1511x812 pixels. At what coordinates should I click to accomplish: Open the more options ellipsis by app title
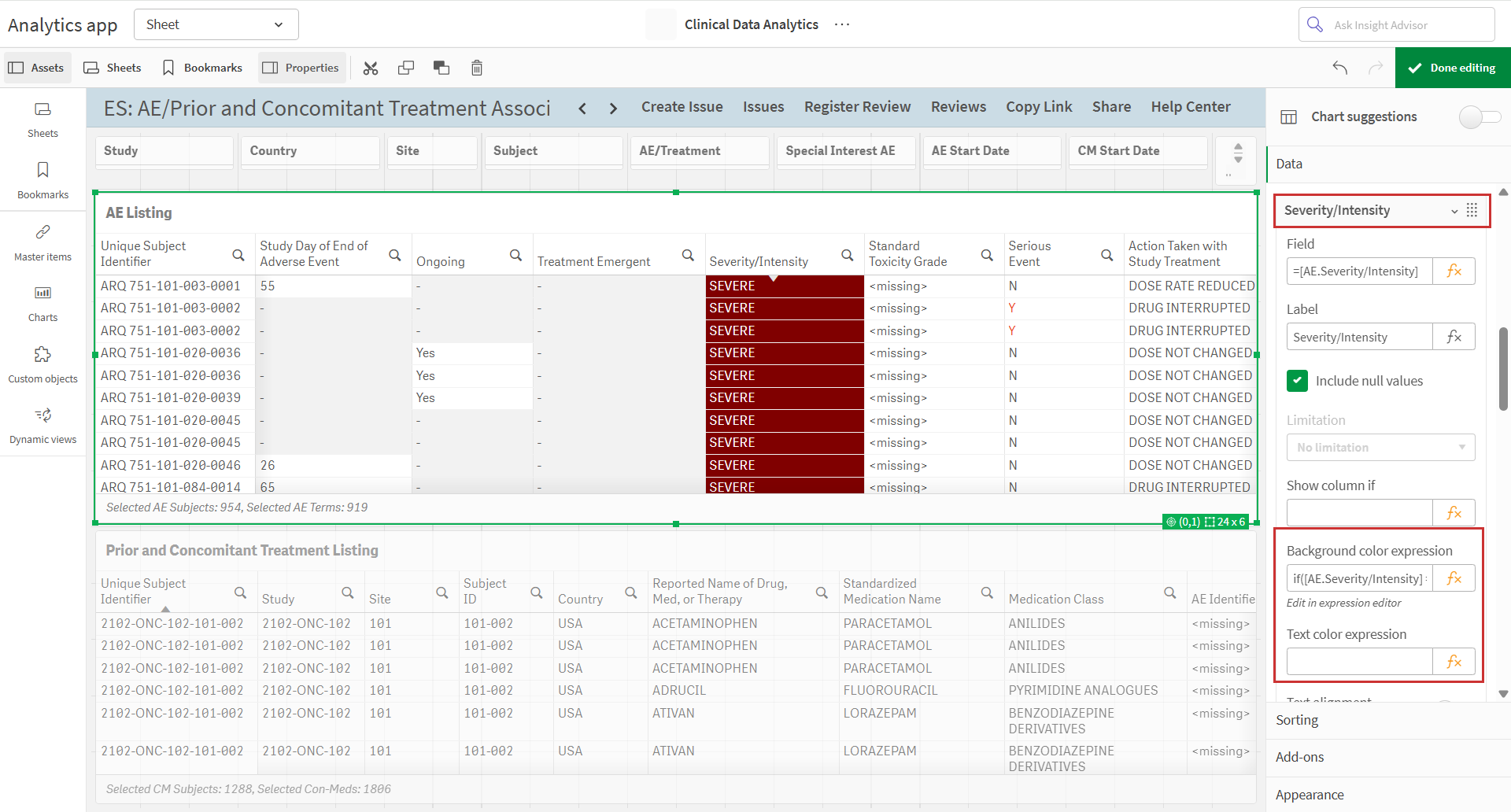[x=842, y=24]
